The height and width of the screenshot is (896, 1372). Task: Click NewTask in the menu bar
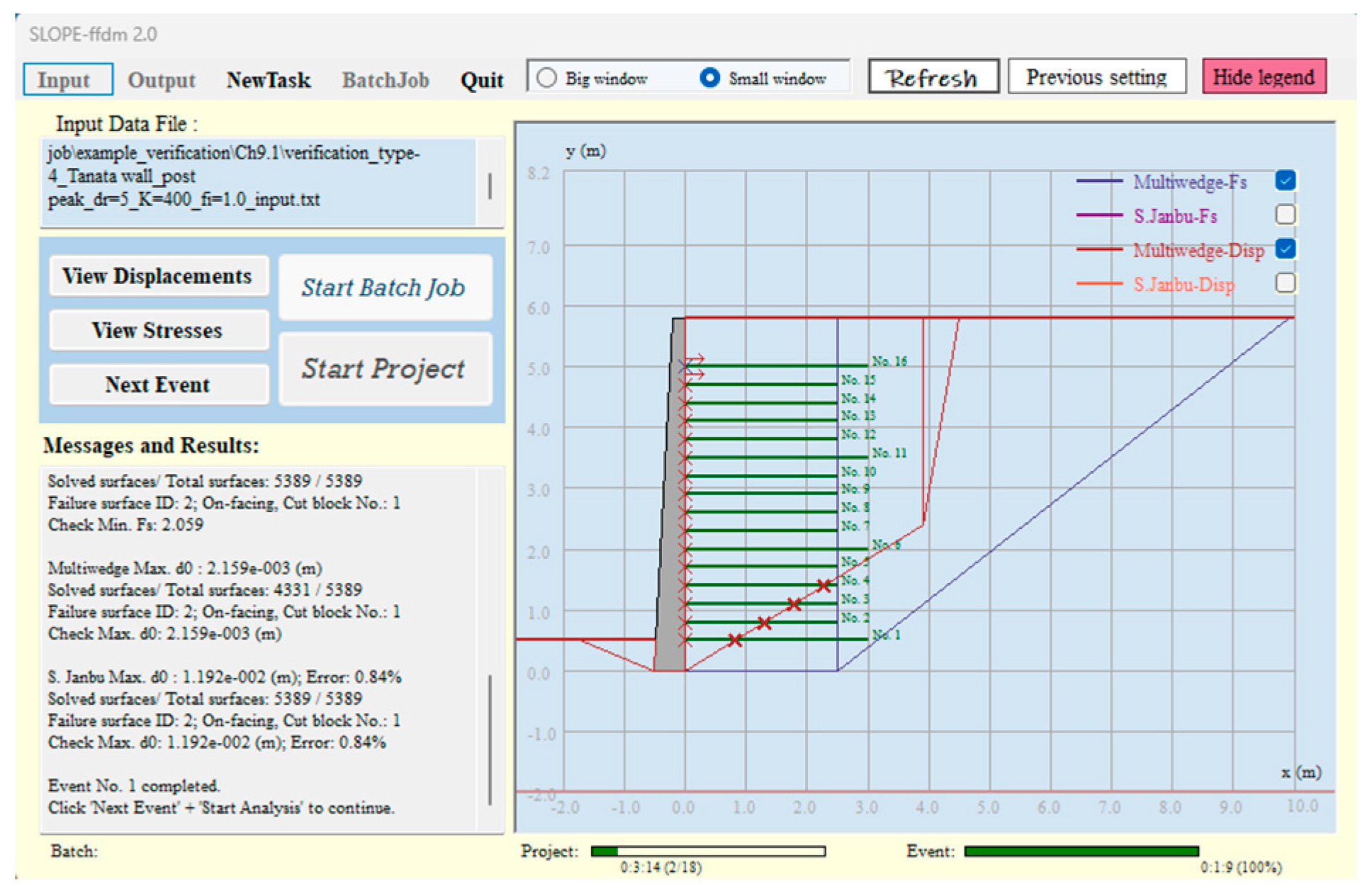click(x=269, y=80)
